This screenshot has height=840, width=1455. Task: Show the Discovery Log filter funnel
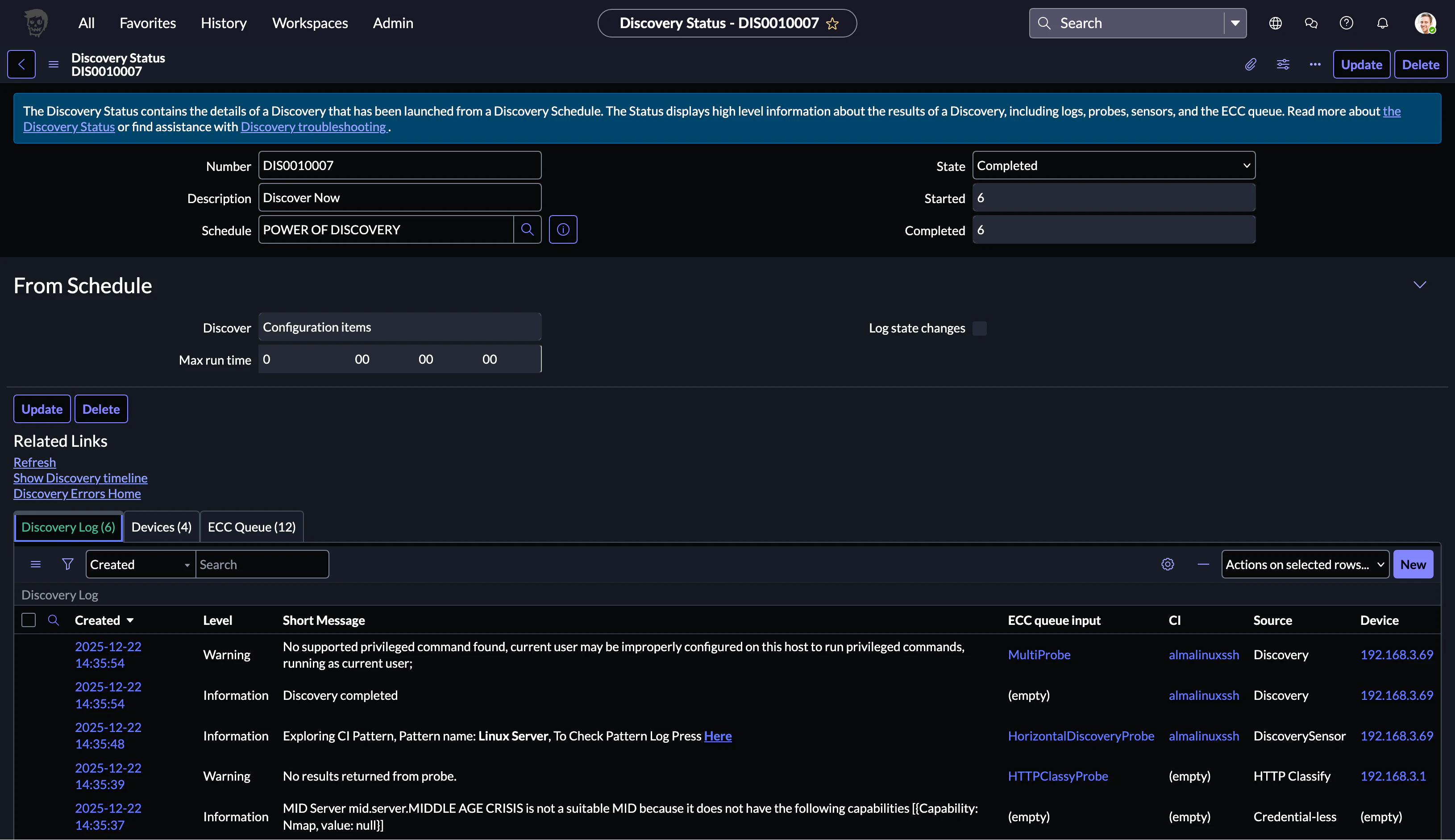[67, 564]
